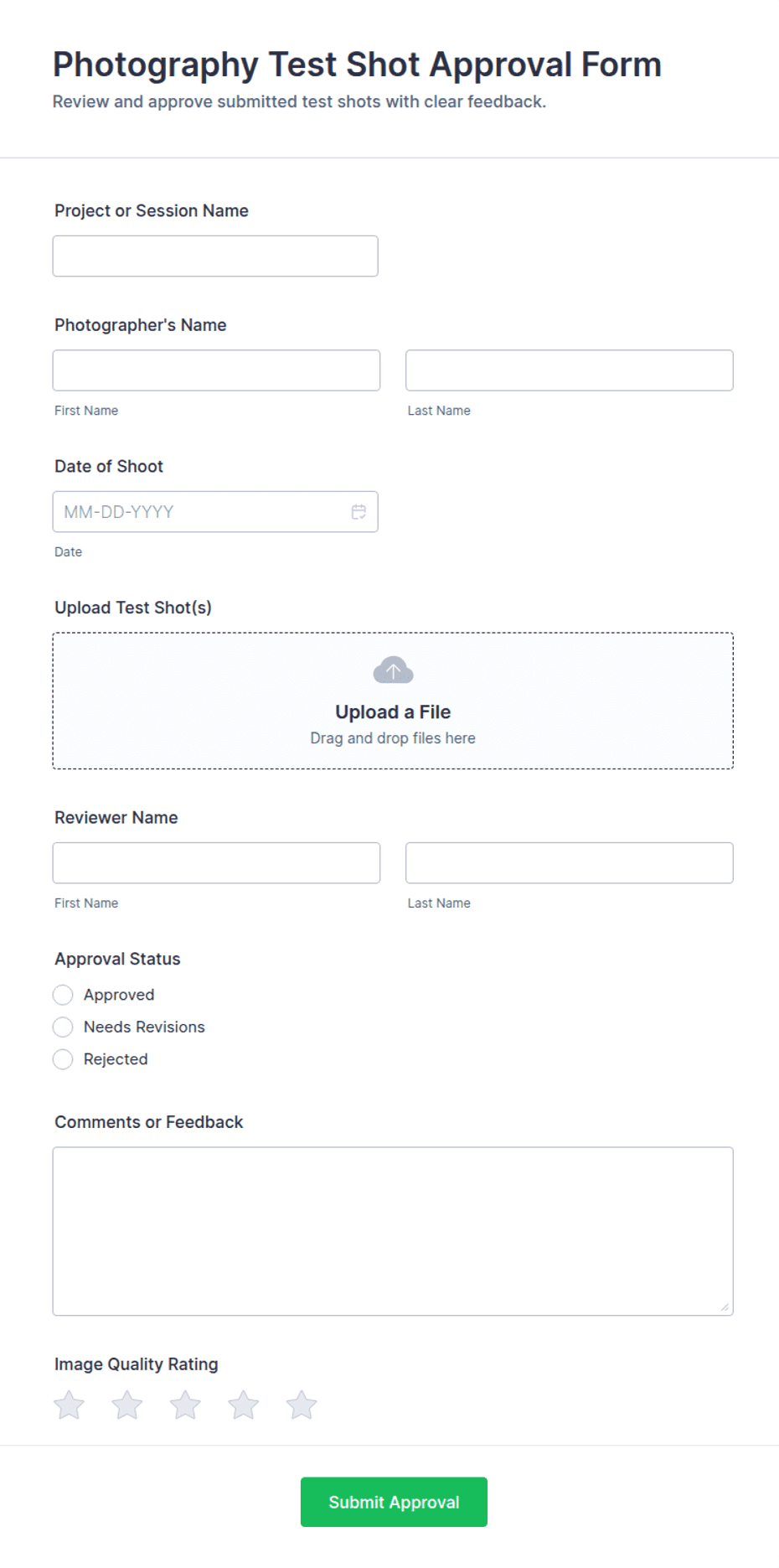Focus the Comments or Feedback textarea
The image size is (779, 1568).
point(393,1231)
